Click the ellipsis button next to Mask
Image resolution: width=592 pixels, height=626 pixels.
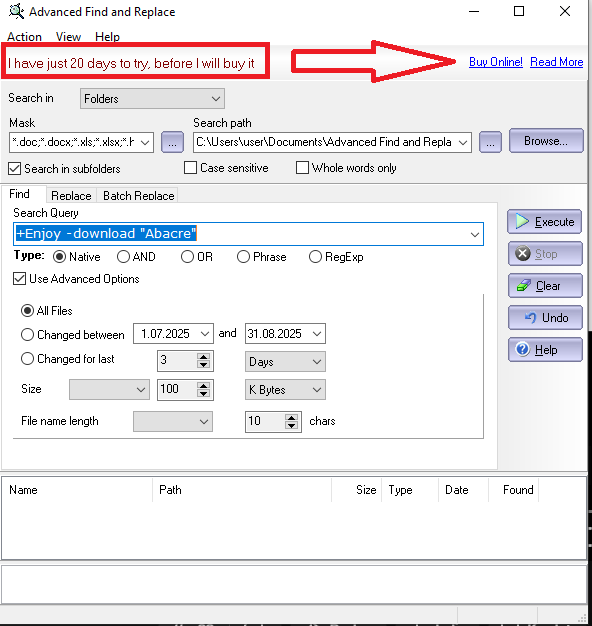tap(172, 143)
